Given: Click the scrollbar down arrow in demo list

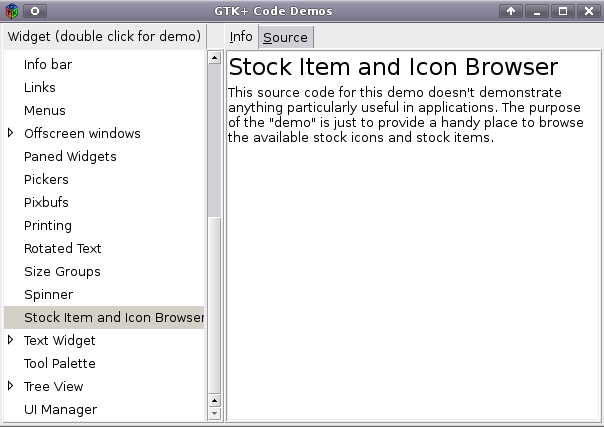Looking at the screenshot, I should click(x=214, y=413).
